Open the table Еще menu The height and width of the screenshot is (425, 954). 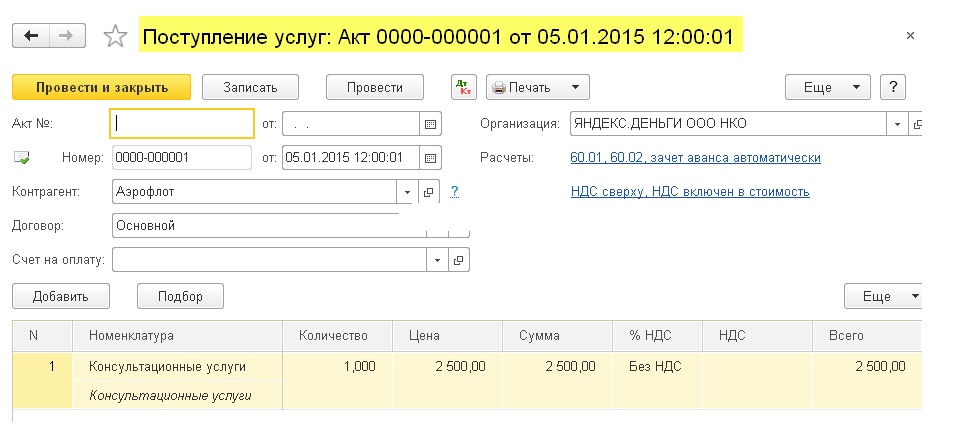[x=883, y=296]
